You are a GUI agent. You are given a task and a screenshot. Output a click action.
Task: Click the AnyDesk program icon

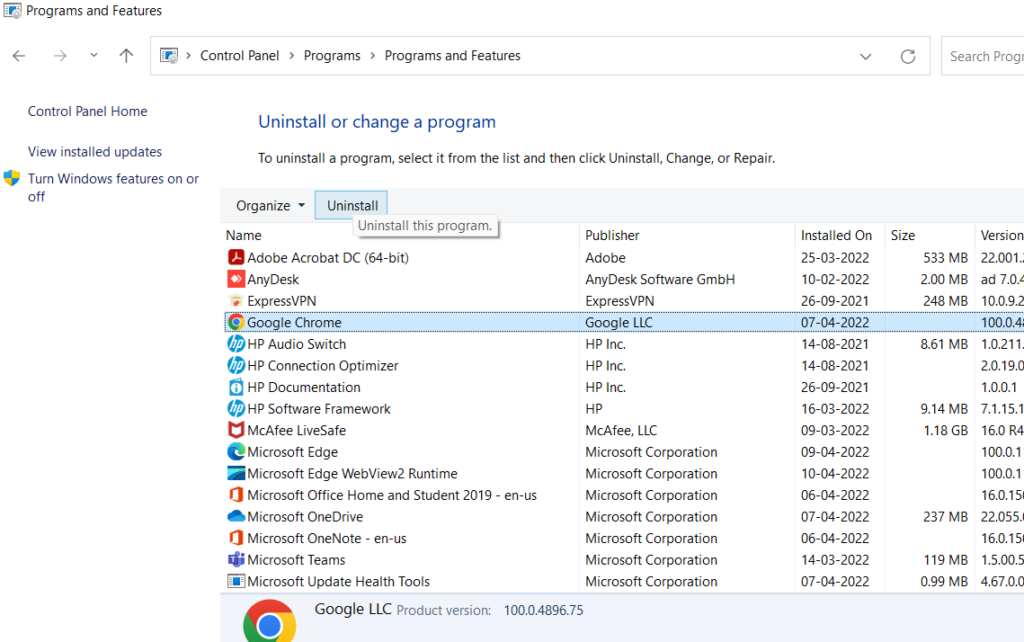236,279
